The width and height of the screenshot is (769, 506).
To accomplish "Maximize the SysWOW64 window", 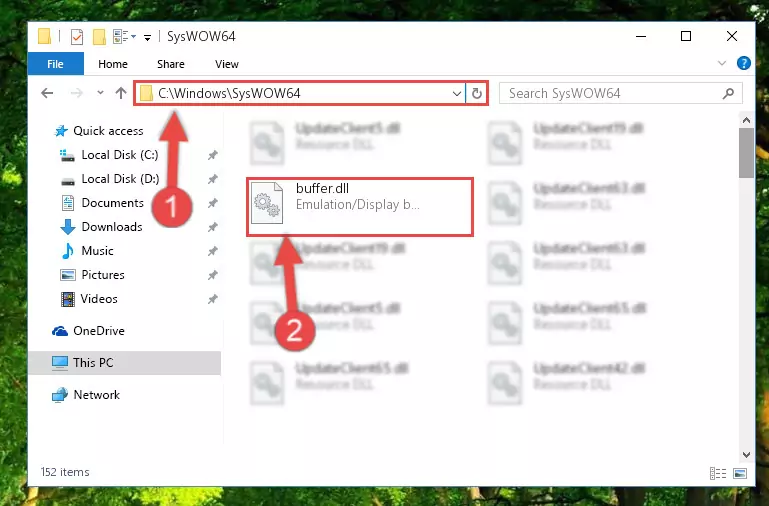I will point(686,36).
